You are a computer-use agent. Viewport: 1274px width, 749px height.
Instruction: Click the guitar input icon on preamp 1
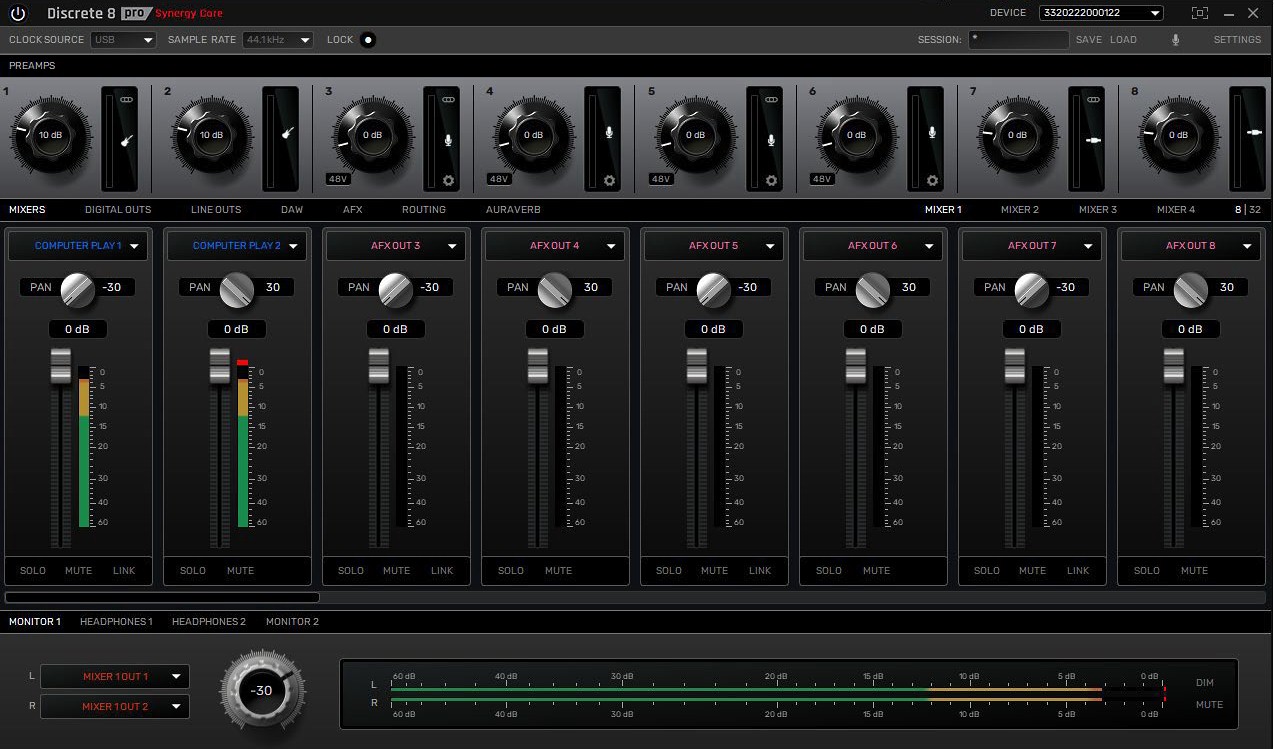[x=127, y=140]
